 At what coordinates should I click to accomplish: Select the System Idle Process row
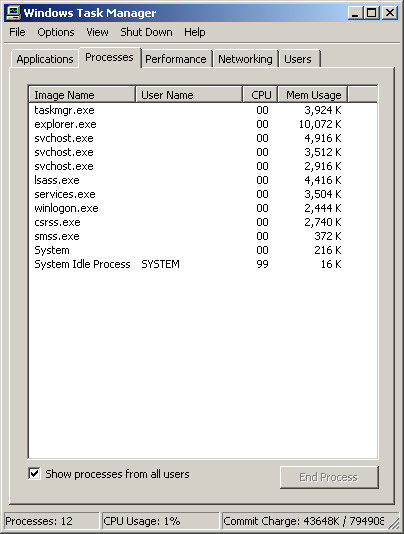(203, 264)
